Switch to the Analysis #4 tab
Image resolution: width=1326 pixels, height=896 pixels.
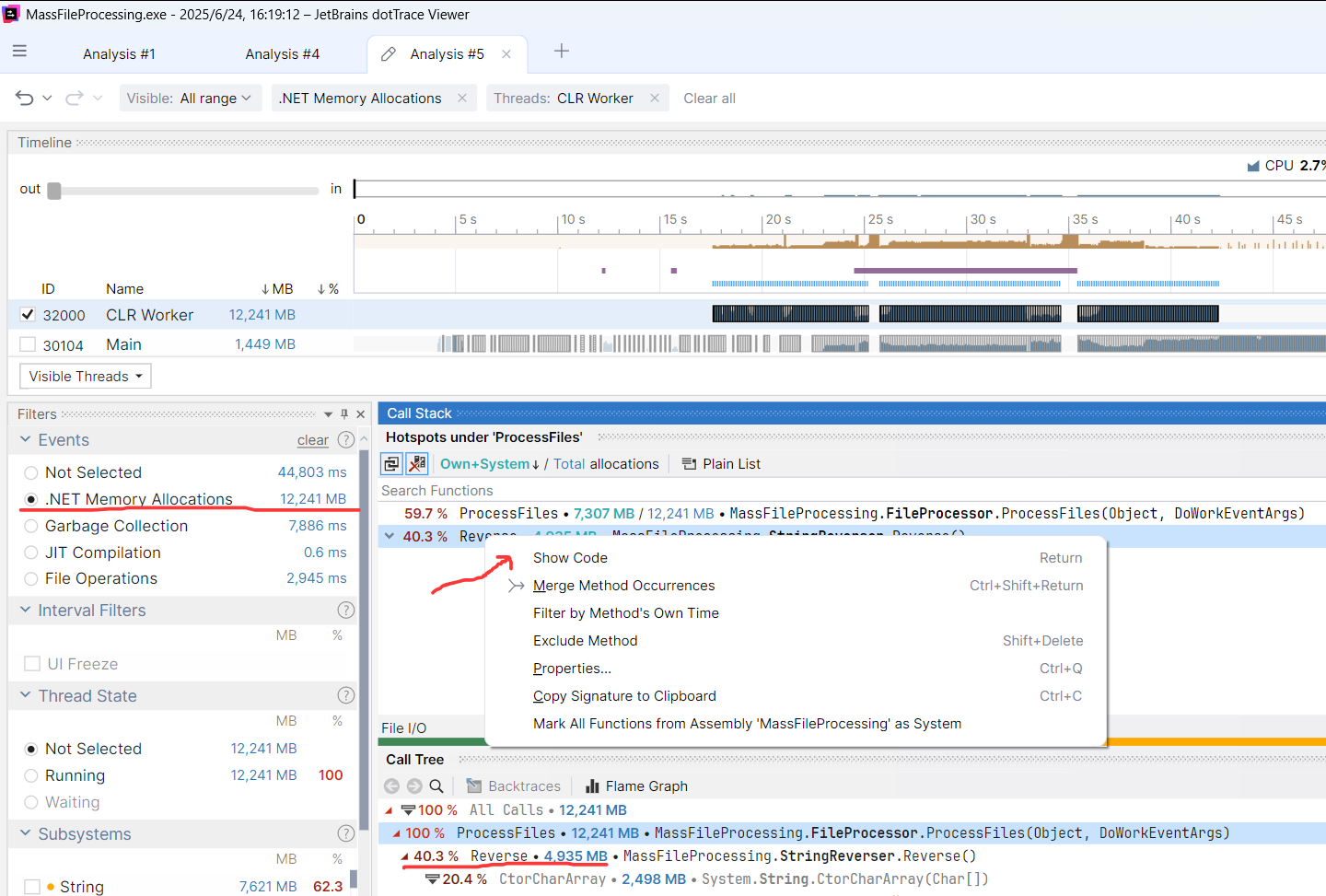282,54
